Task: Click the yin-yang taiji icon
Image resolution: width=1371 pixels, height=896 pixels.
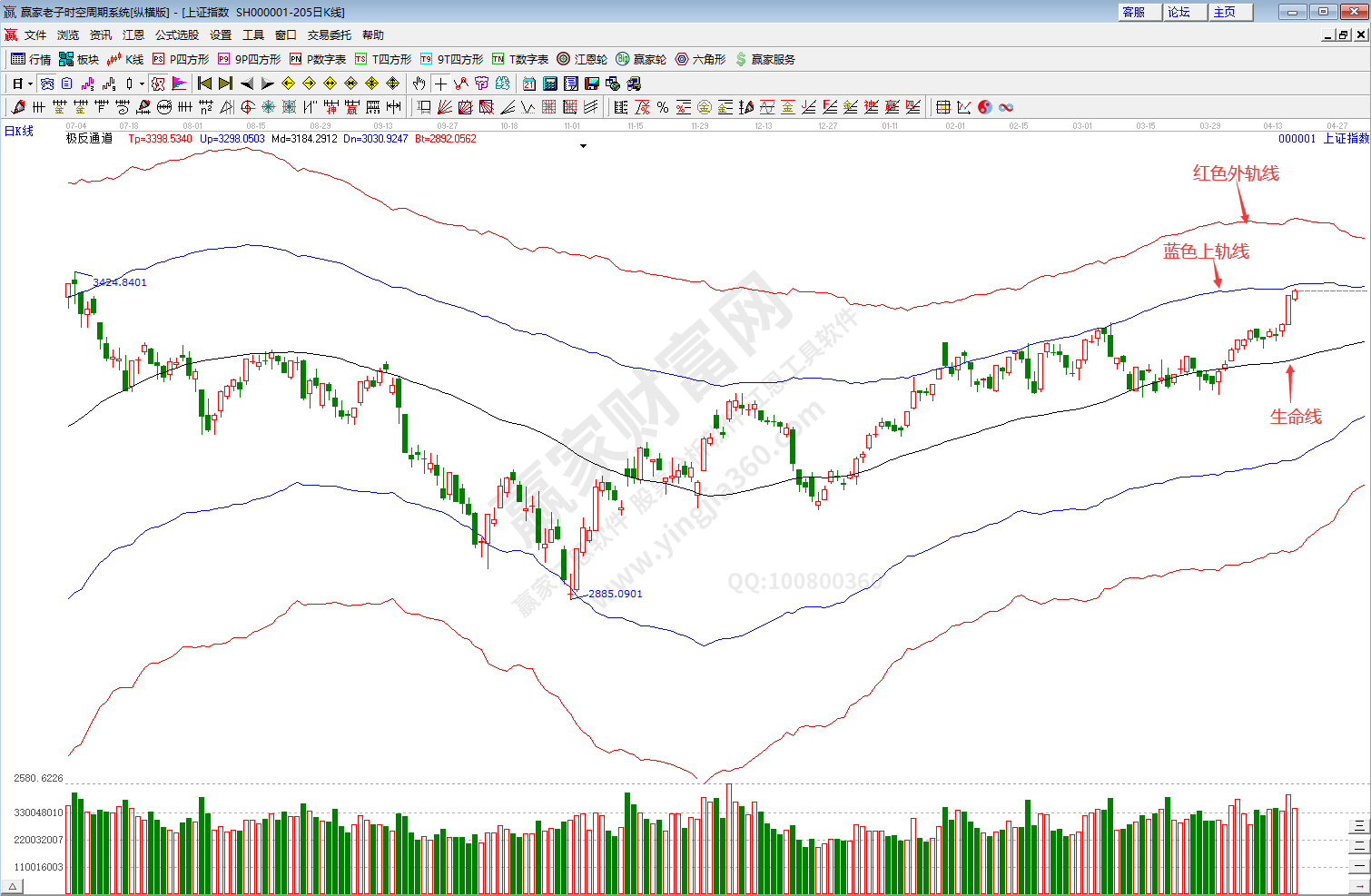Action: 985,107
